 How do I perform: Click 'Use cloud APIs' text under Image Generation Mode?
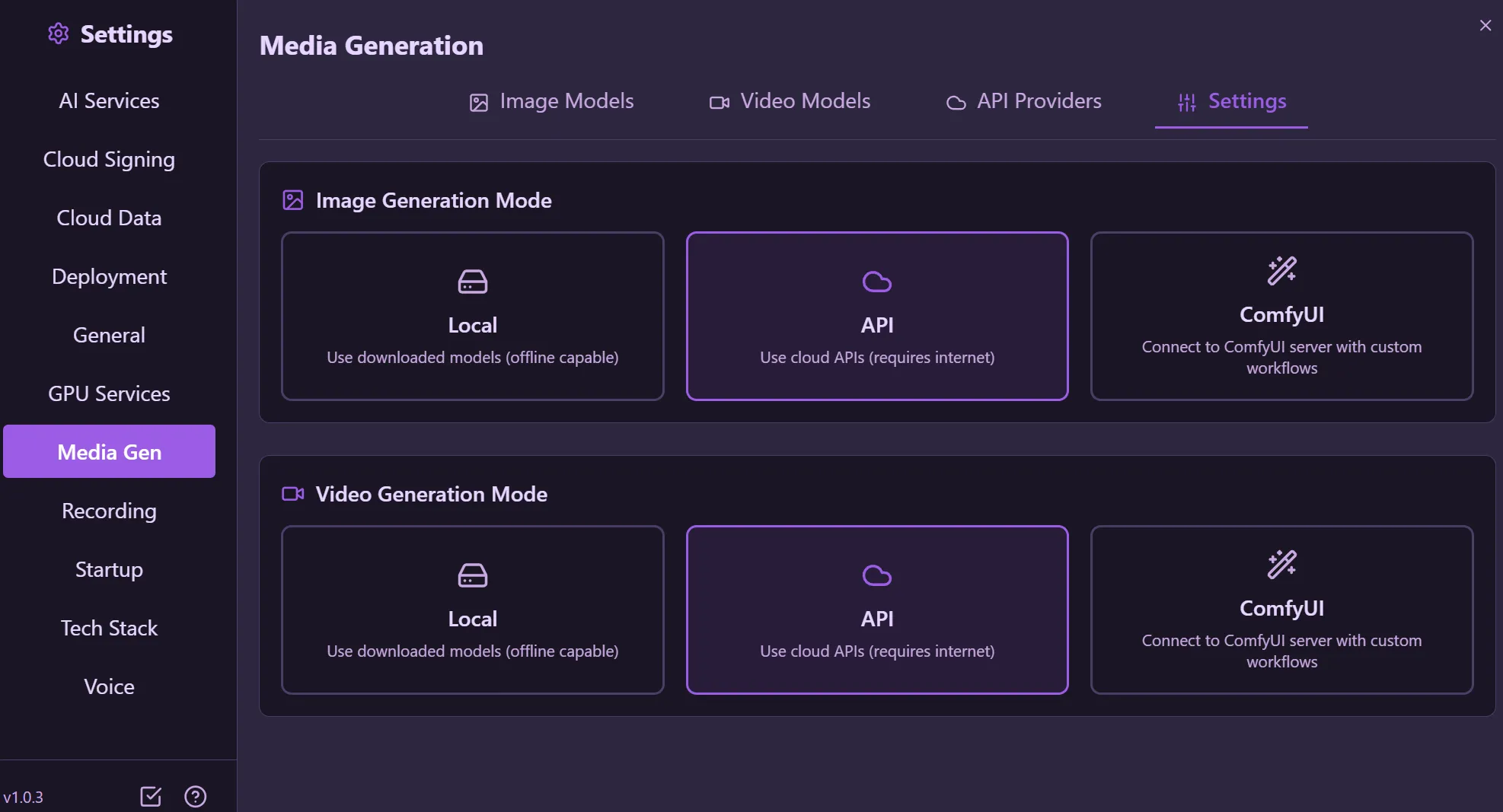point(877,357)
